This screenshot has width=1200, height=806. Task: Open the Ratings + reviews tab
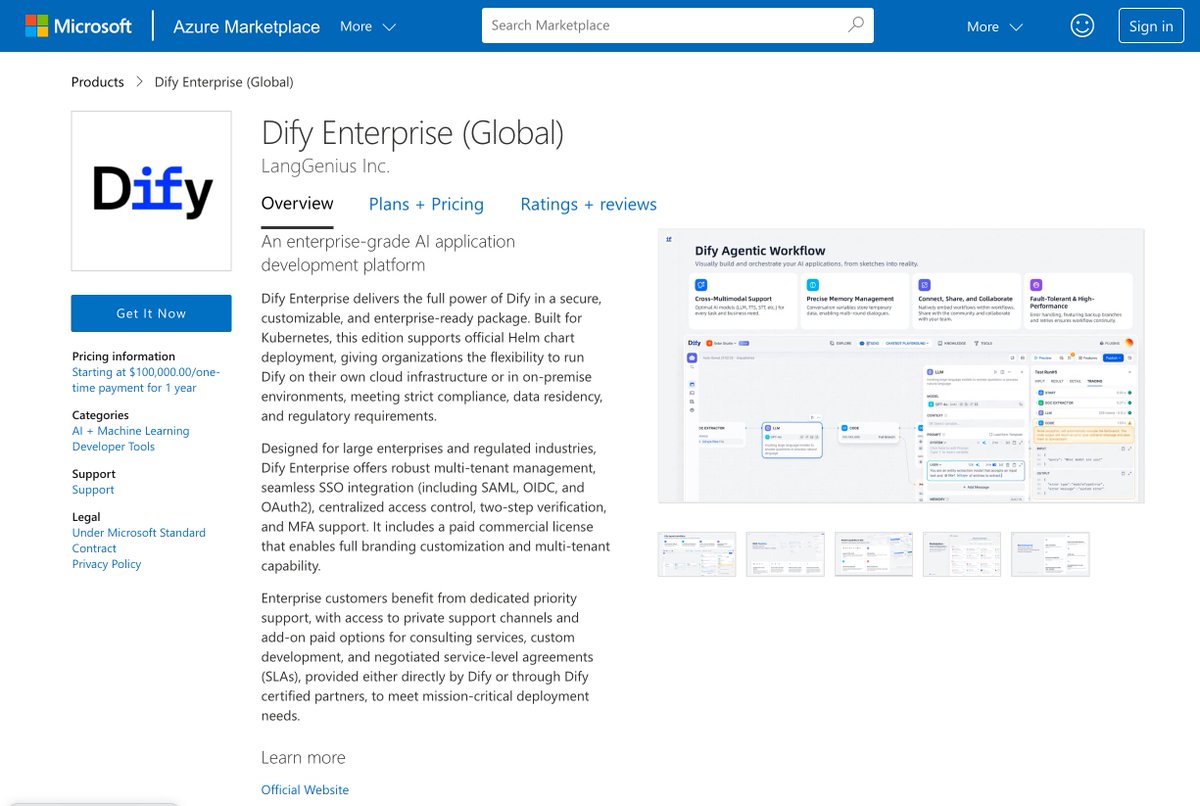pyautogui.click(x=589, y=204)
